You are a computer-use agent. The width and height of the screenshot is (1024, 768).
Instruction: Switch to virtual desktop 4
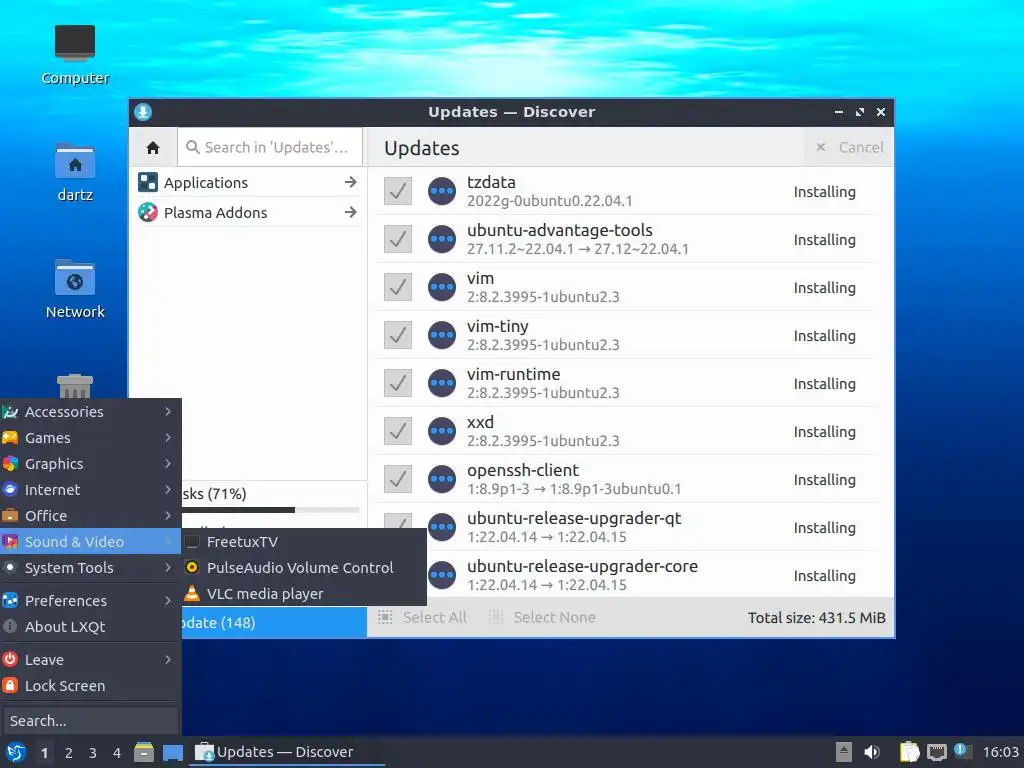click(117, 753)
